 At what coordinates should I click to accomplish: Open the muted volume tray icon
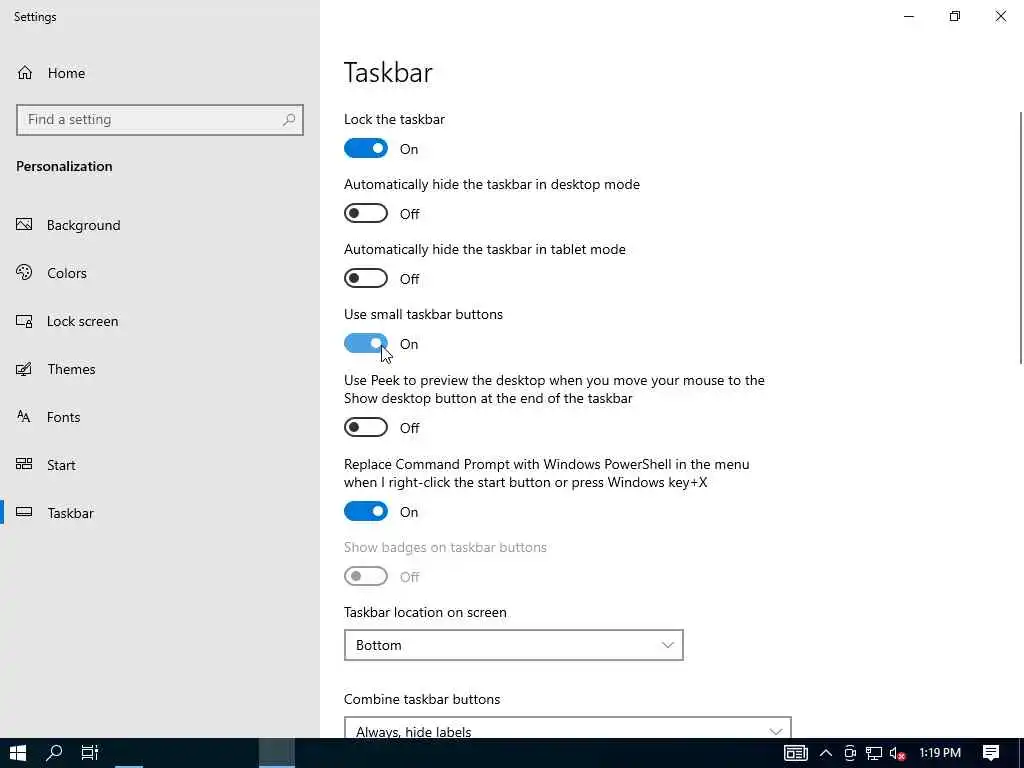pyautogui.click(x=897, y=753)
